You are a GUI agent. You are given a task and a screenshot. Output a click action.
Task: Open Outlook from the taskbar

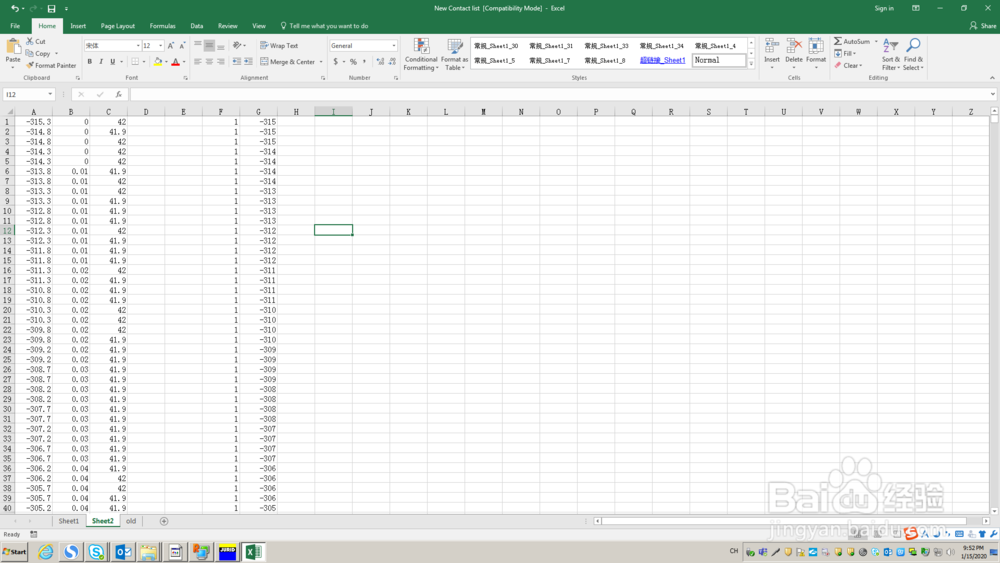123,552
